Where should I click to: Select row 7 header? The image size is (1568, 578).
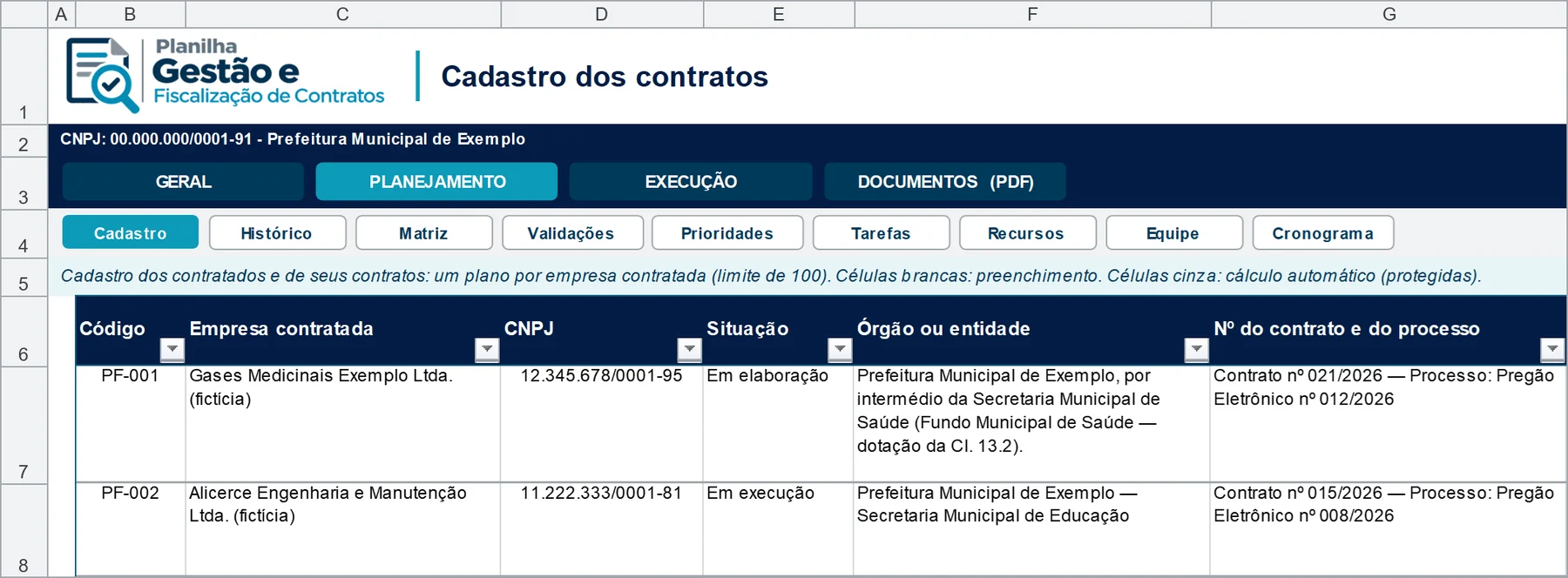[24, 425]
